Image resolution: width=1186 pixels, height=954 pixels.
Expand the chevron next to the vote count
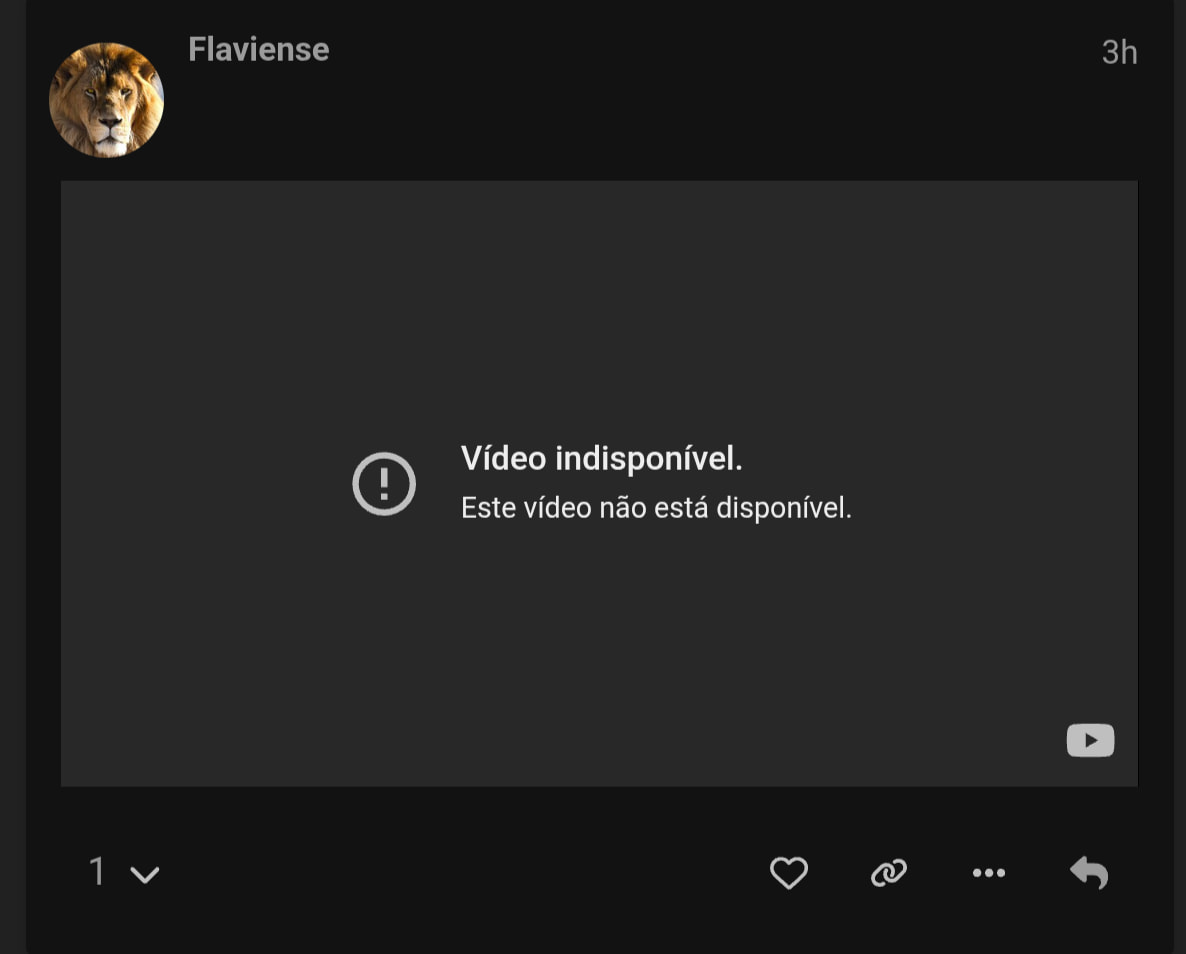[145, 875]
